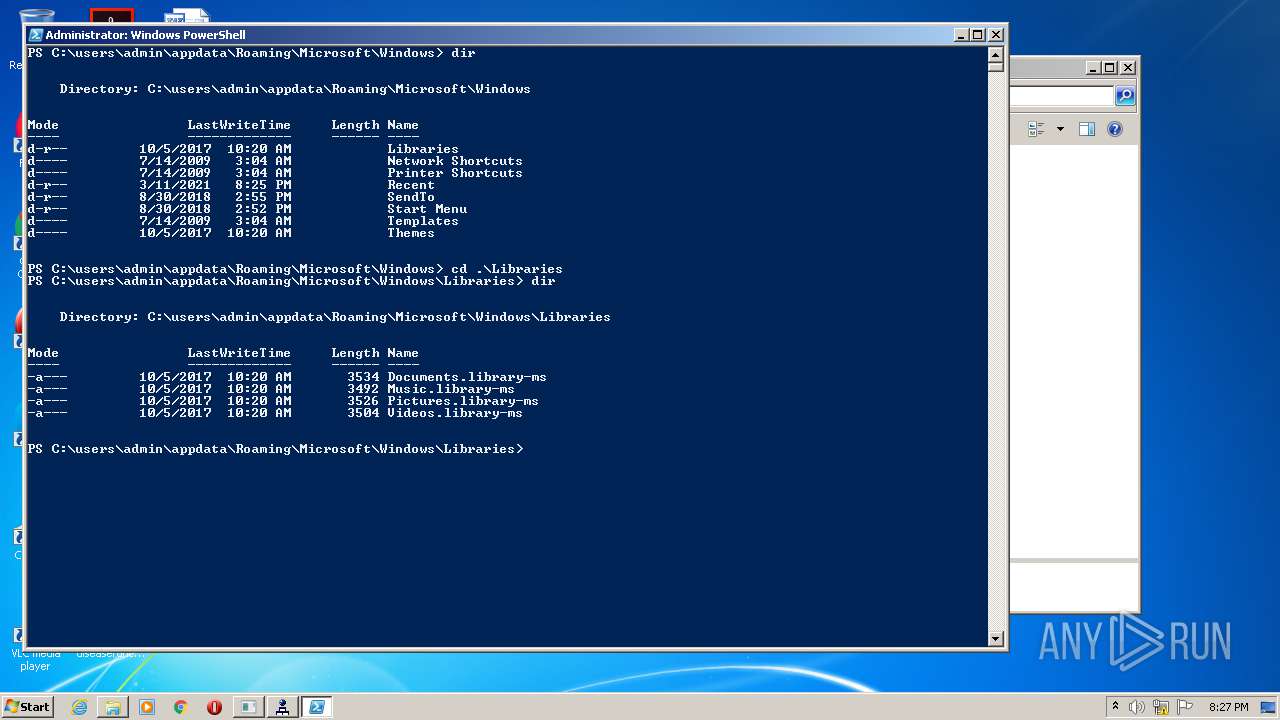The width and height of the screenshot is (1280, 720).
Task: Open Windows Media Player taskbar icon
Action: point(147,707)
